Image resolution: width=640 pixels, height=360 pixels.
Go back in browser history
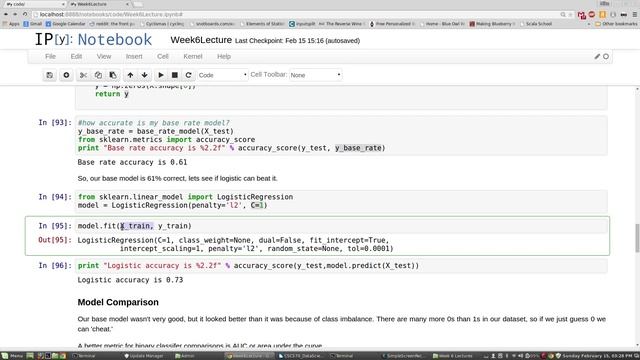pos(6,14)
